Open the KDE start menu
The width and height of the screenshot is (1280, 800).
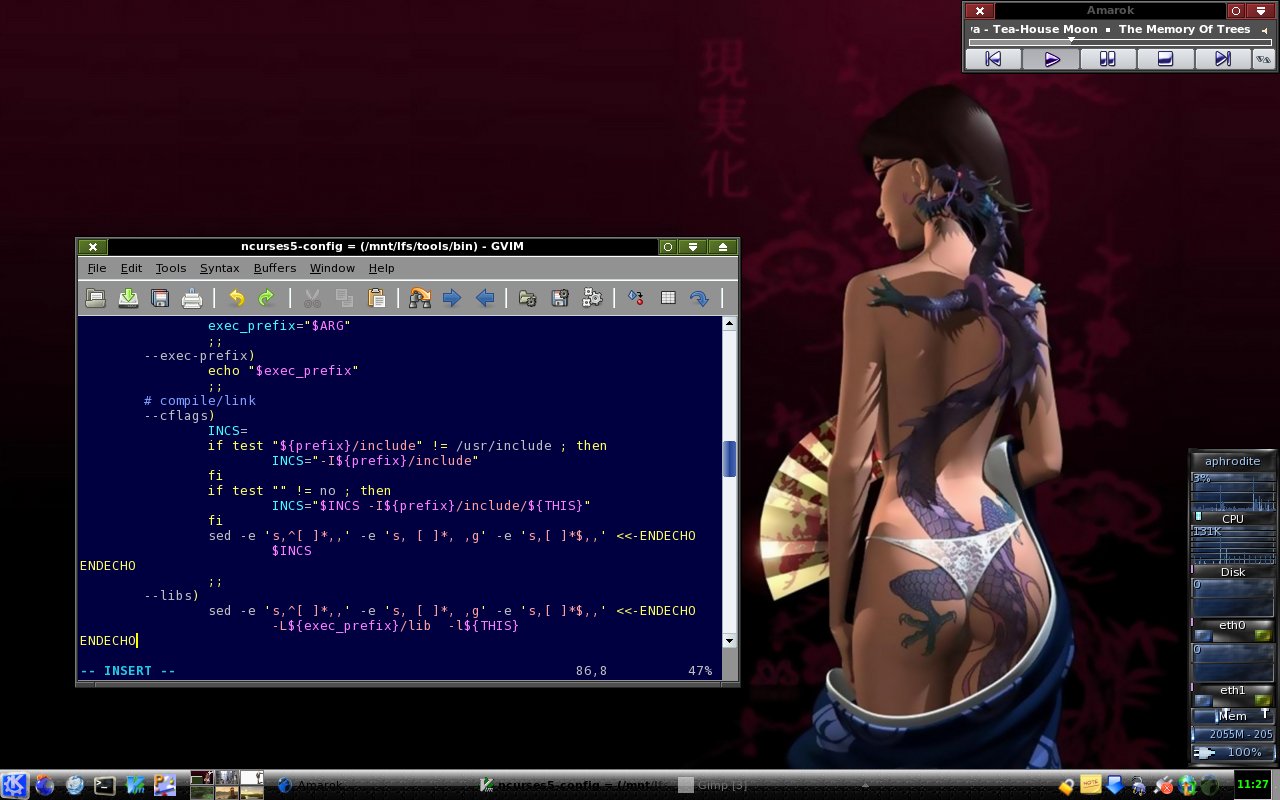click(14, 786)
